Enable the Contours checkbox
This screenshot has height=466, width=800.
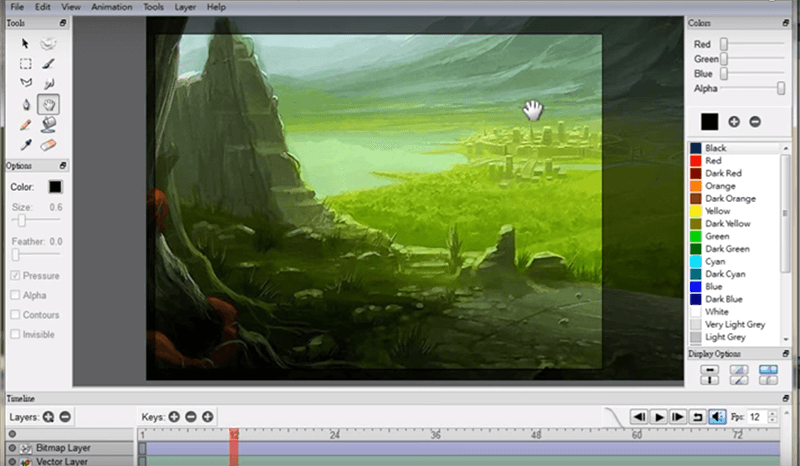pyautogui.click(x=15, y=314)
